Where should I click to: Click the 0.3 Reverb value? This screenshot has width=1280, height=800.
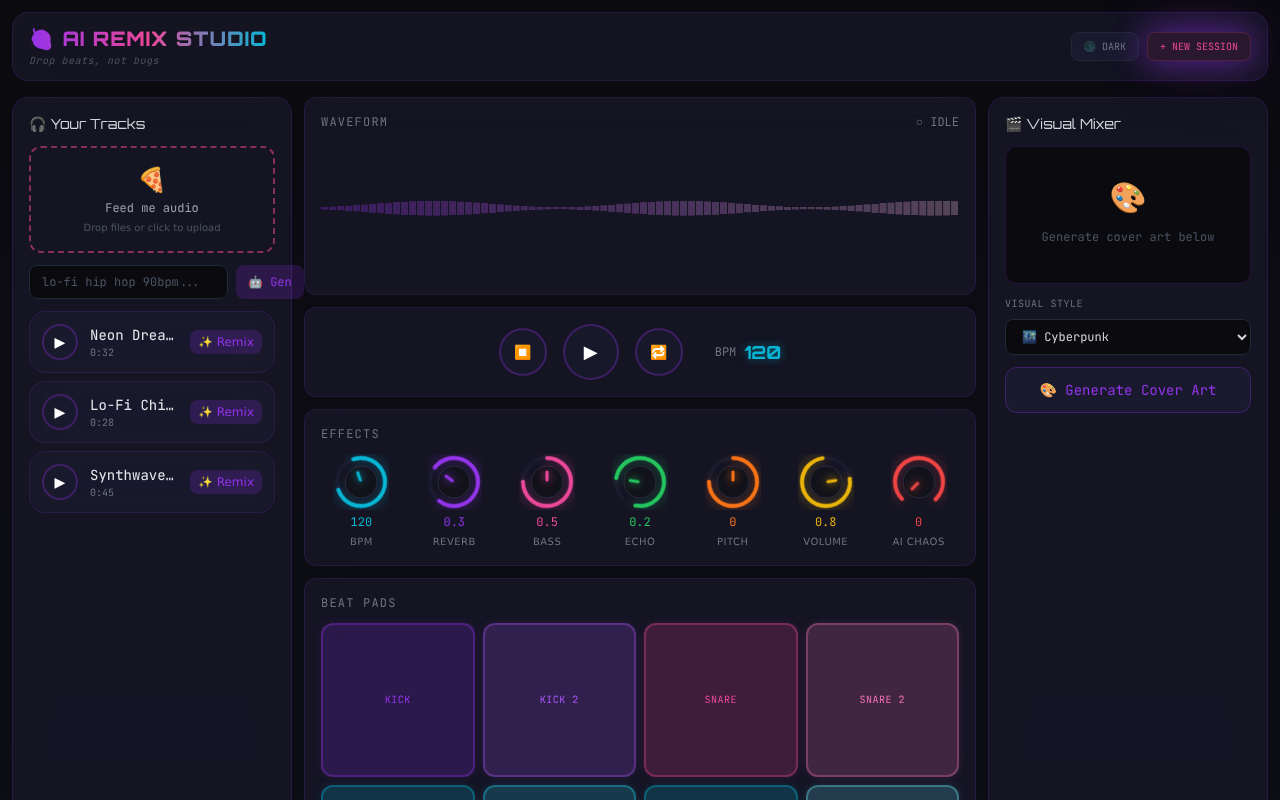click(x=454, y=522)
